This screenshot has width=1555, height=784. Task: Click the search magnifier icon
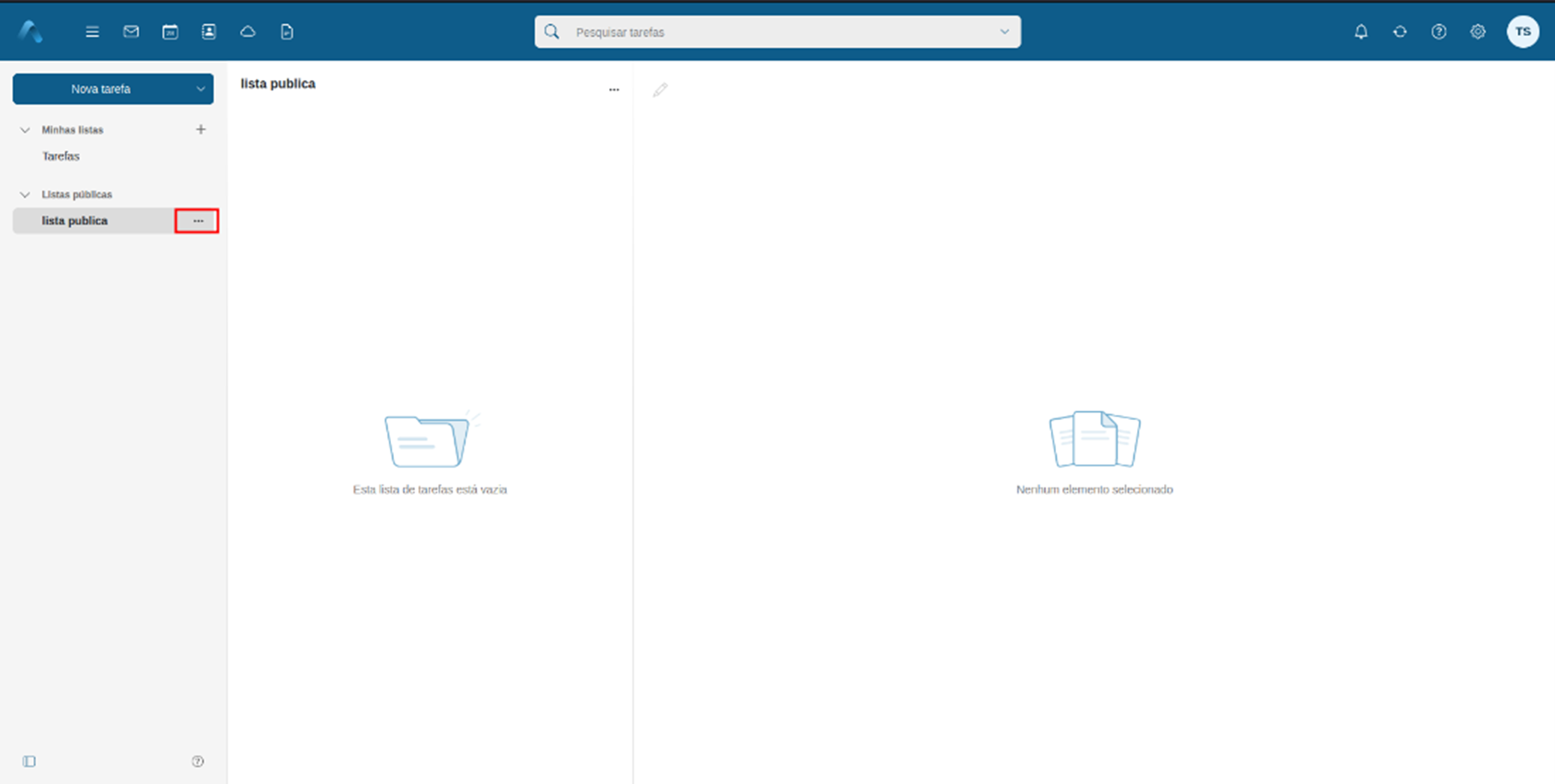552,31
